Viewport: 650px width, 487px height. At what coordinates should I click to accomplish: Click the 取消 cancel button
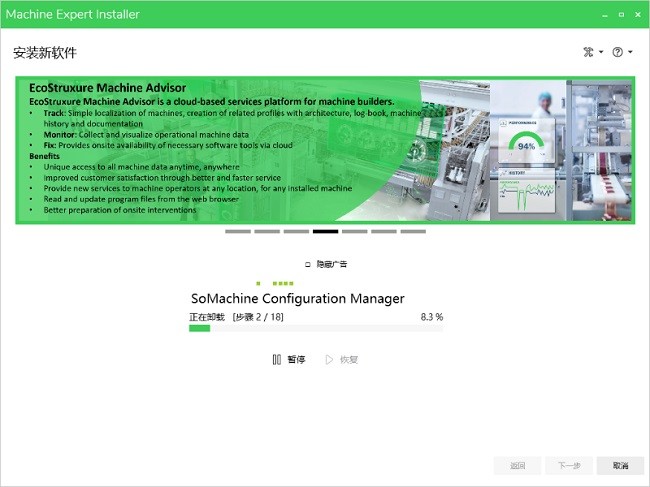coord(620,466)
